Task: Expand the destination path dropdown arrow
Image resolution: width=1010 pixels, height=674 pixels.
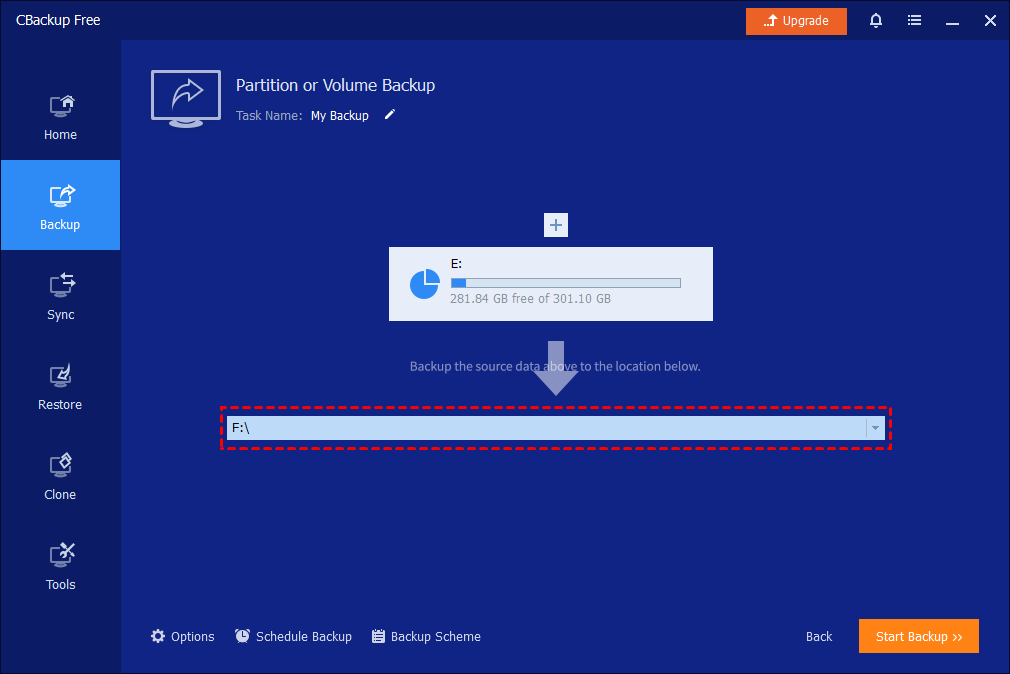Action: click(x=875, y=428)
